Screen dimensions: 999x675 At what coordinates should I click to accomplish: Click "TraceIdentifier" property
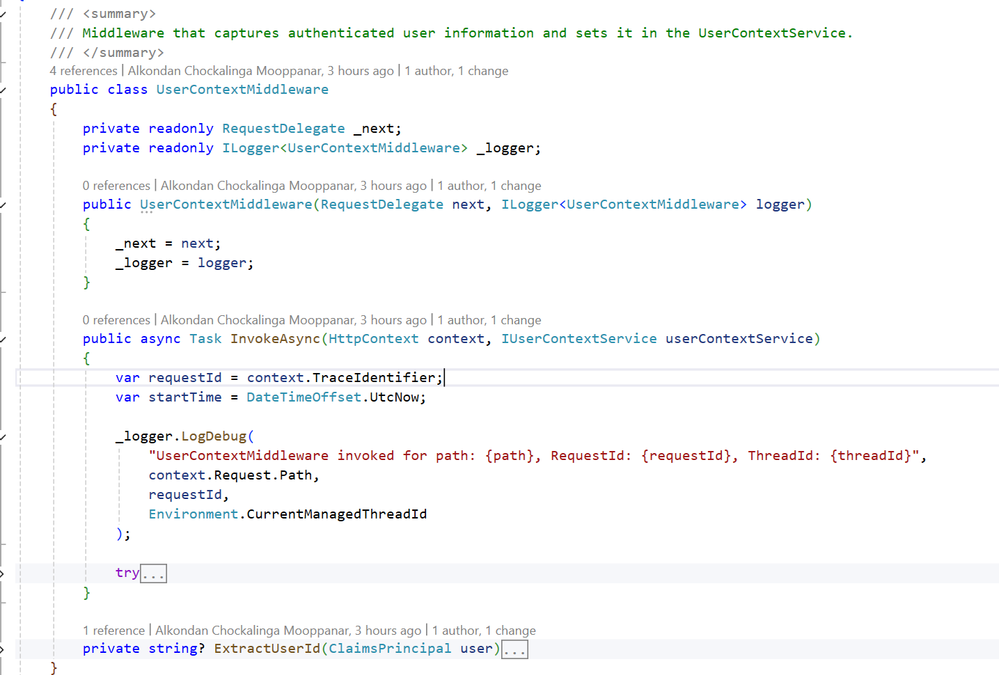click(x=373, y=377)
